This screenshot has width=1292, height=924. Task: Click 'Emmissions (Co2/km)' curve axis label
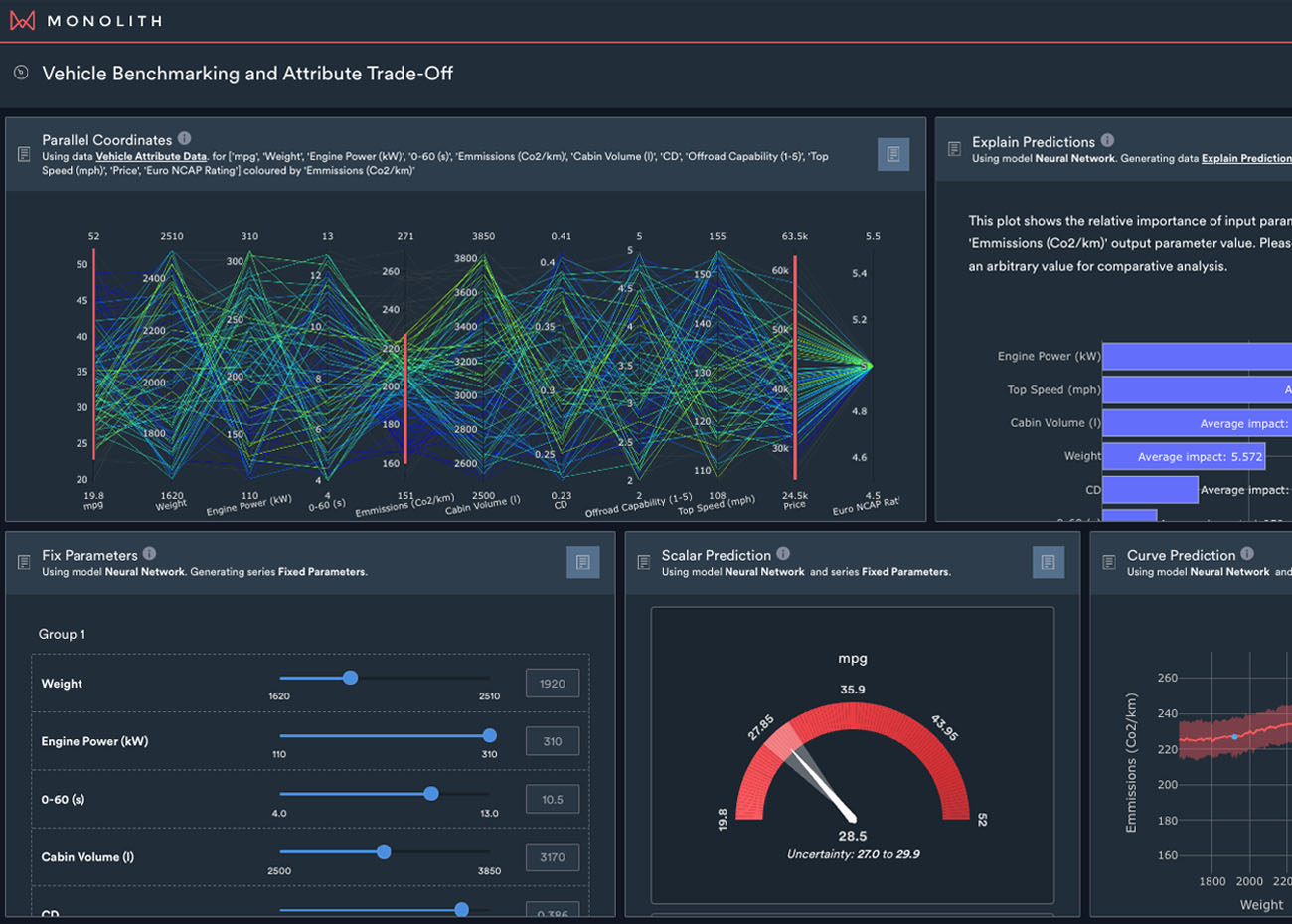1130,763
